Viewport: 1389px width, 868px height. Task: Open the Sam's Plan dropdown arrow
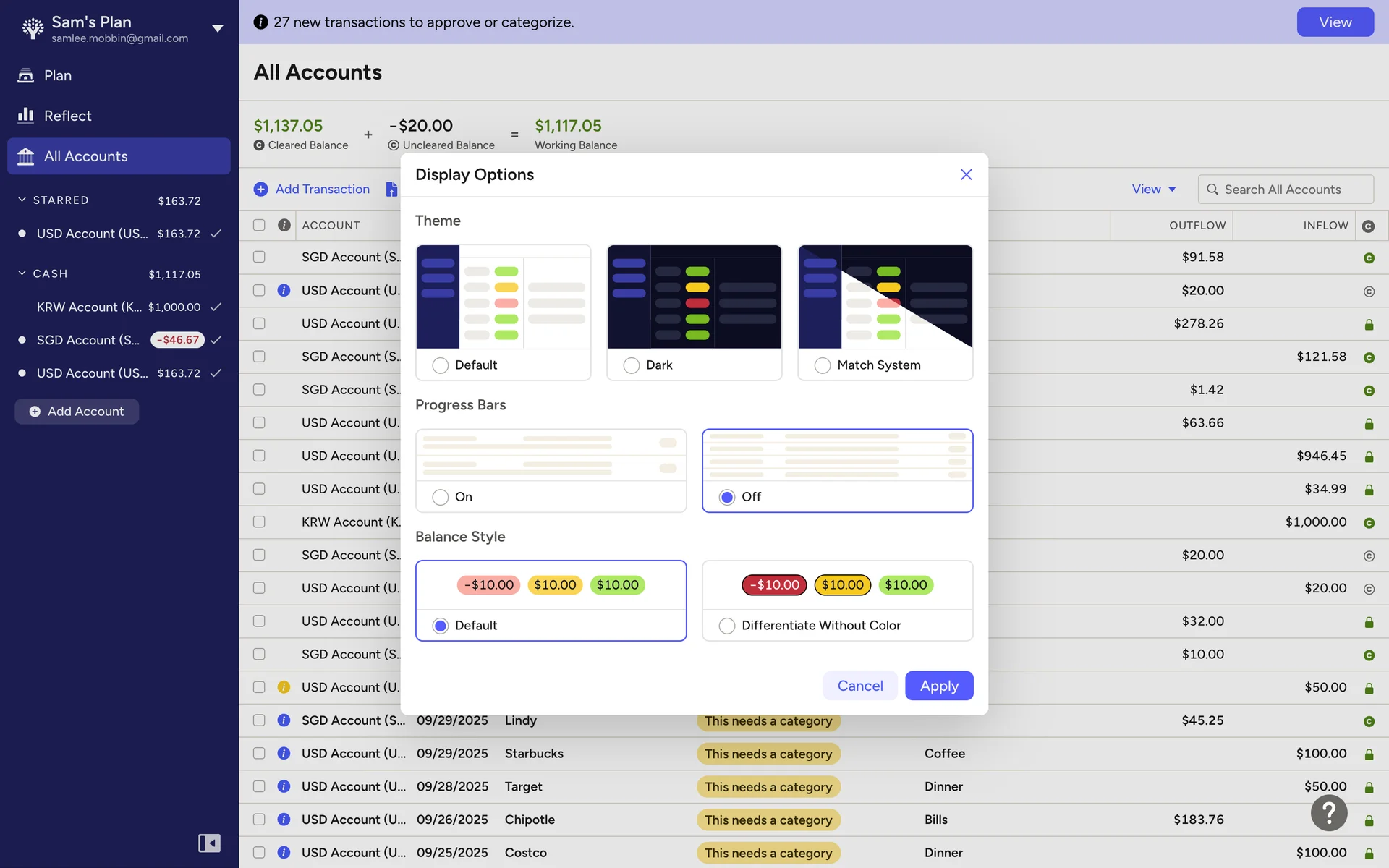(x=217, y=29)
